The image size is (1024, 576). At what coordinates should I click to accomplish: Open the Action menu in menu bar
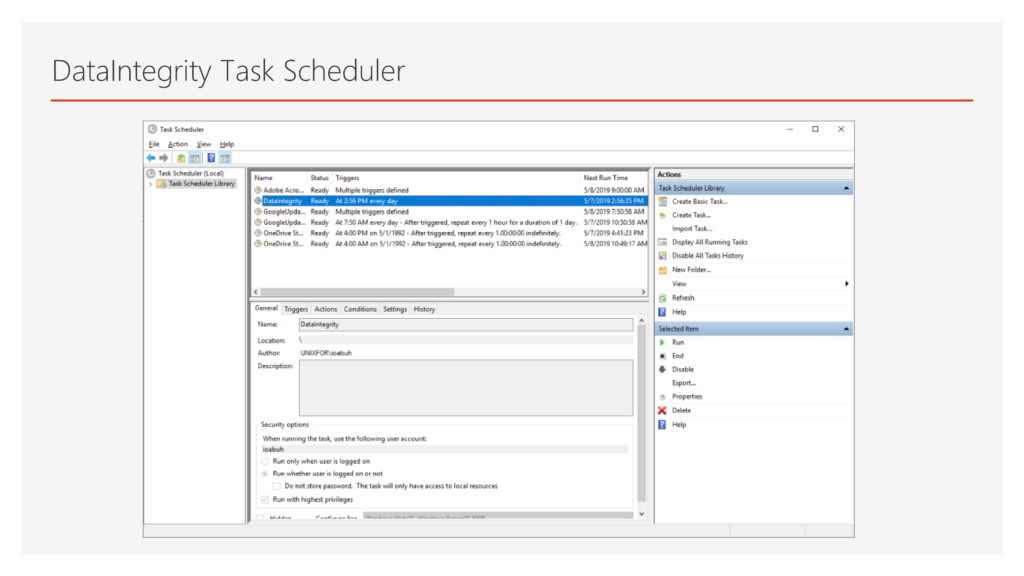177,144
